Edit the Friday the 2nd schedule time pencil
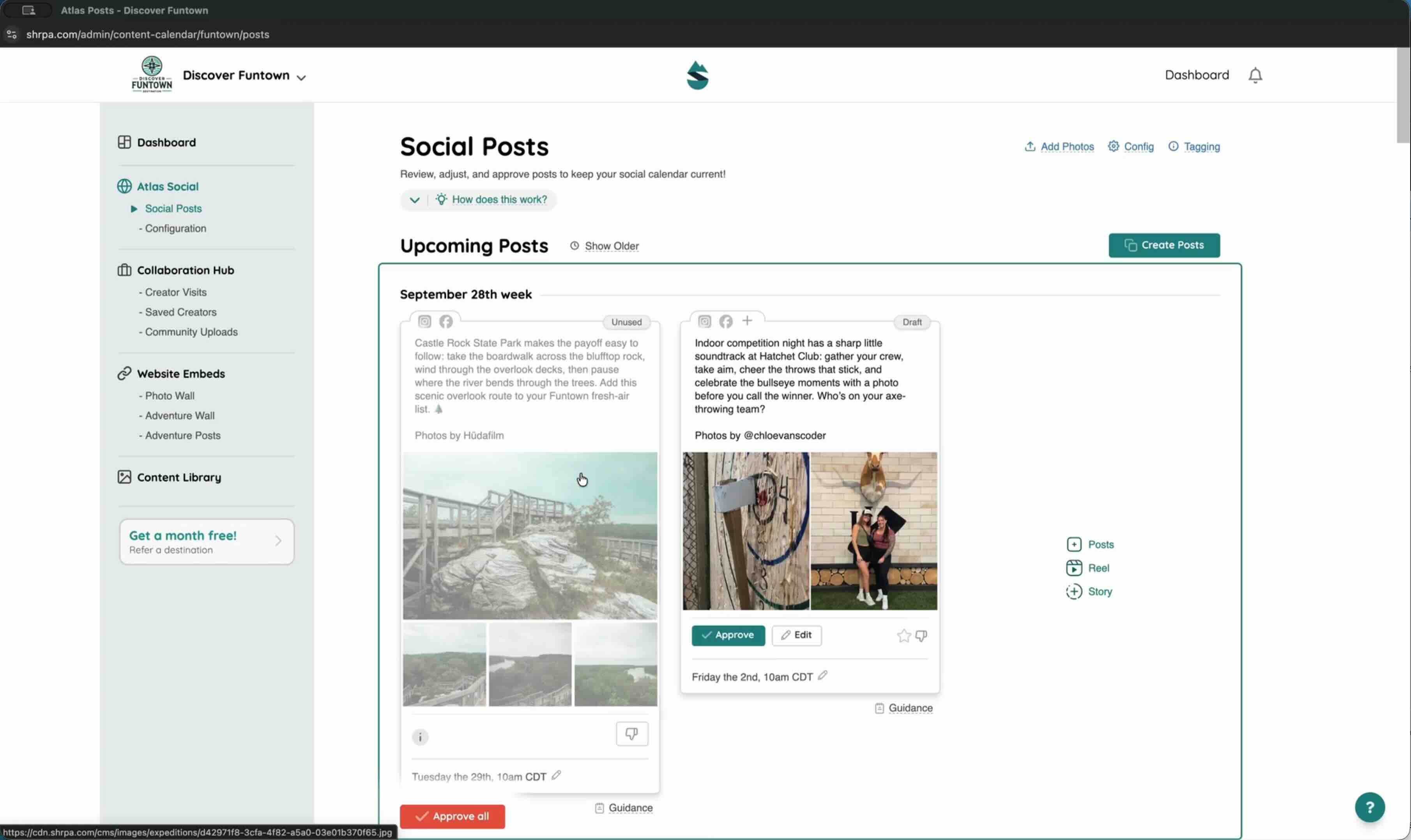The width and height of the screenshot is (1411, 840). (x=823, y=675)
